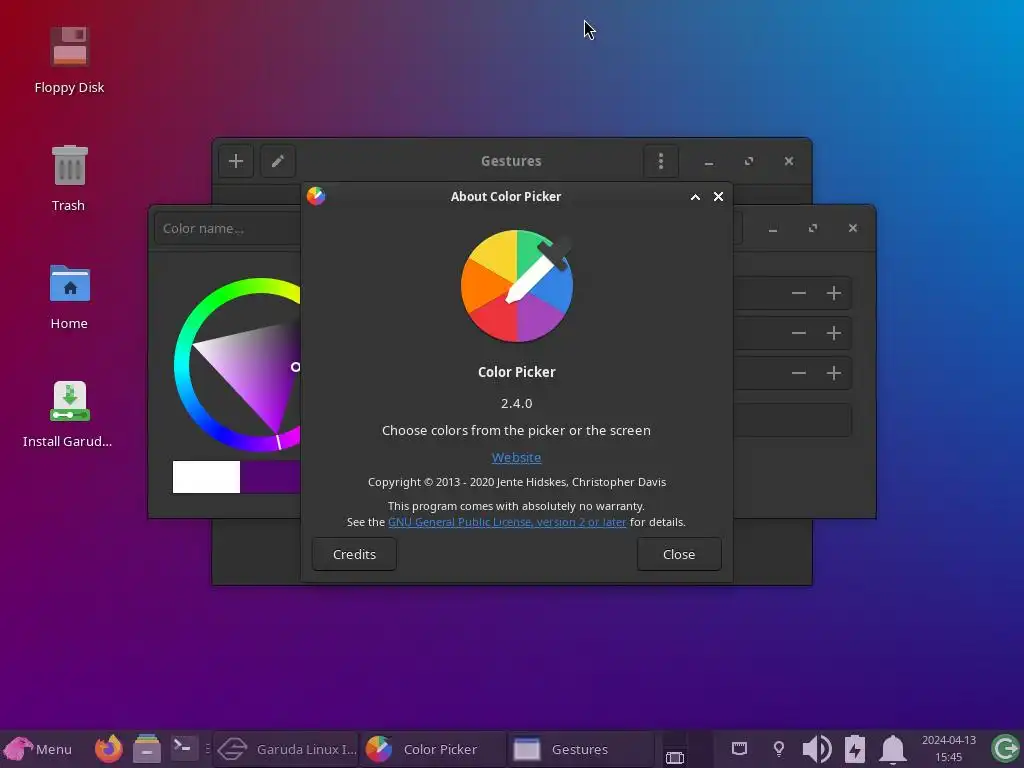Viewport: 1024px width, 768px height.
Task: Click the Credits button
Action: pos(354,554)
